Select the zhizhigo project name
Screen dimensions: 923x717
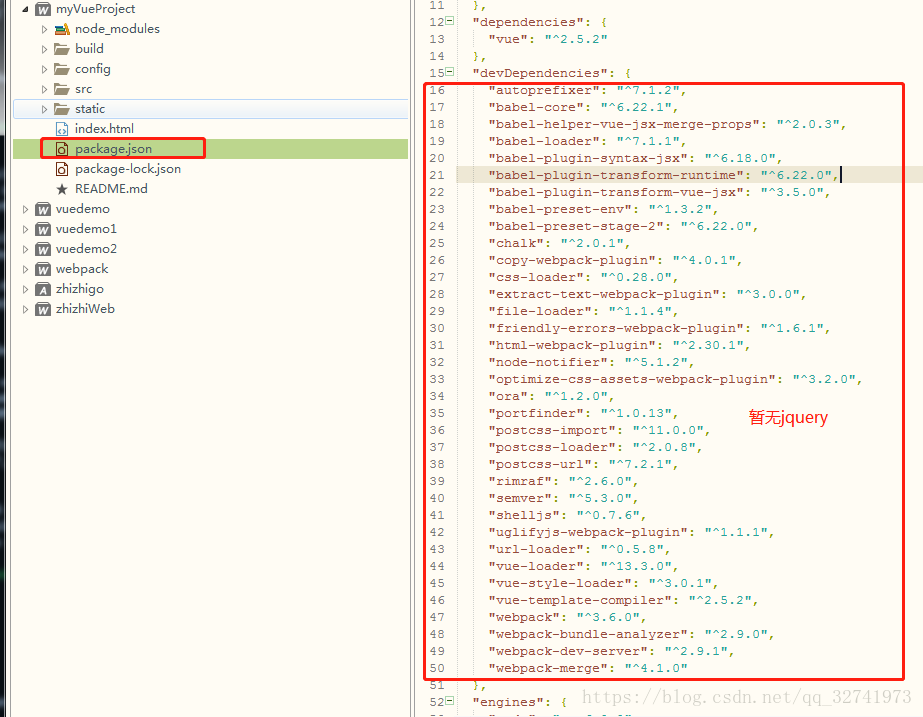(x=79, y=289)
